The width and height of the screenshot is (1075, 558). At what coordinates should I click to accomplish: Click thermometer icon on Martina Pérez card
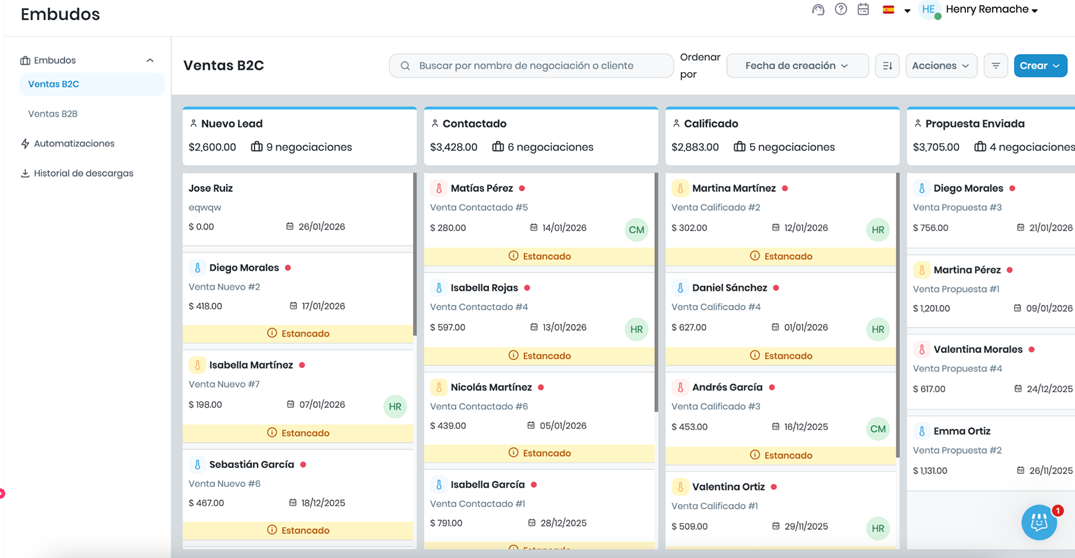[921, 270]
